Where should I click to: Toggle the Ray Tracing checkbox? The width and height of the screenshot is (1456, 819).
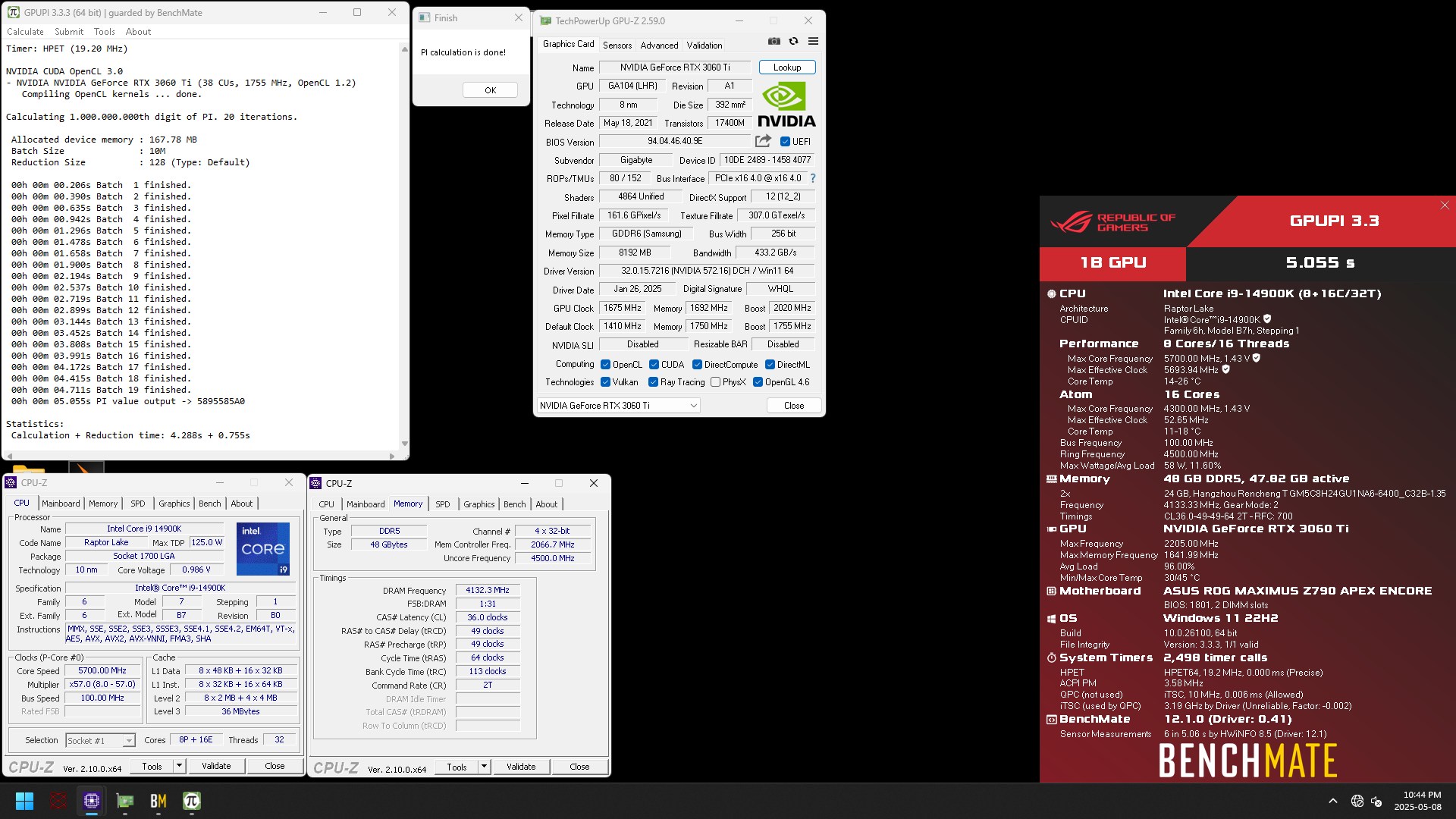(x=653, y=382)
